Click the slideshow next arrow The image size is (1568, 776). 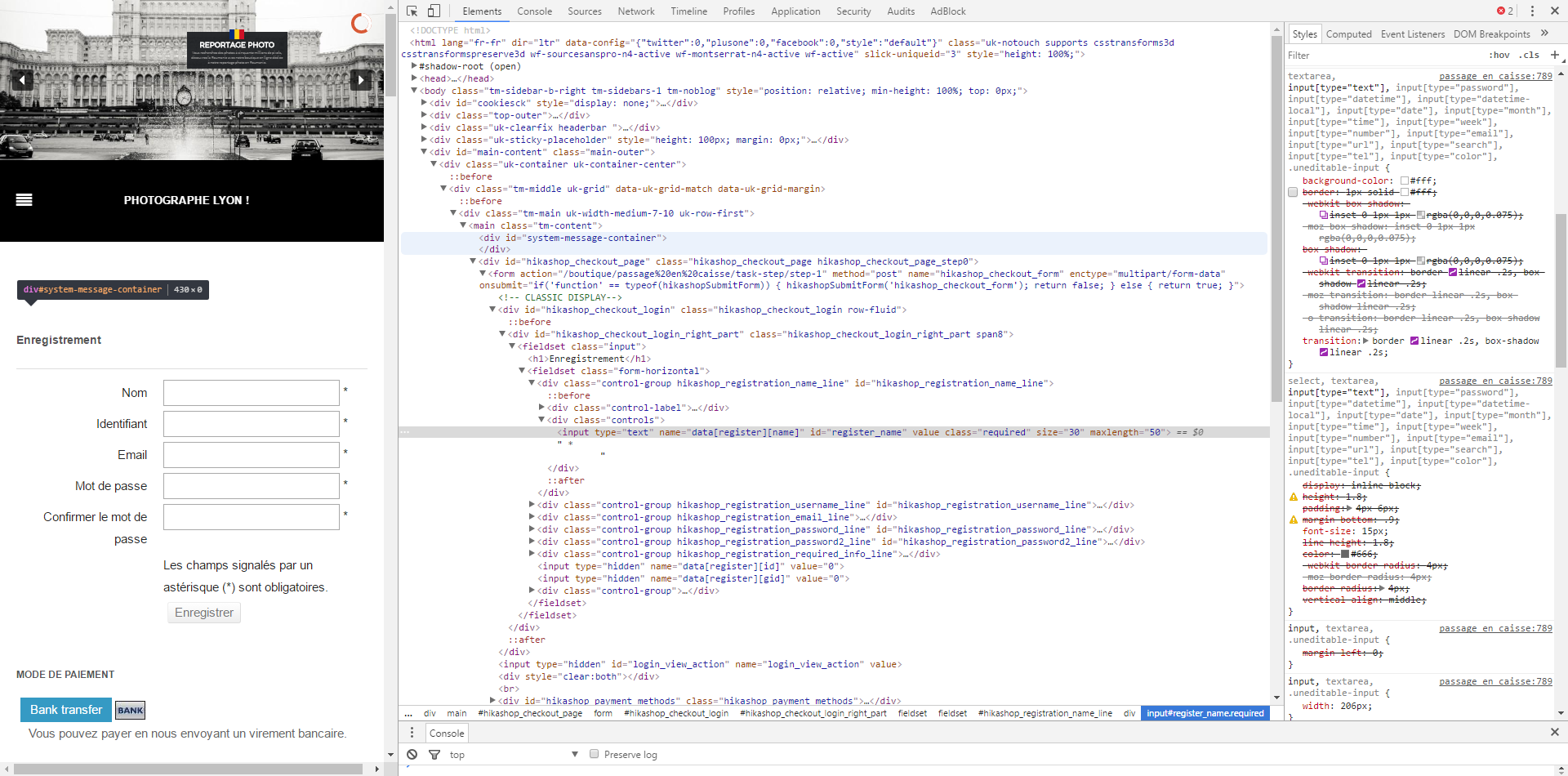360,79
